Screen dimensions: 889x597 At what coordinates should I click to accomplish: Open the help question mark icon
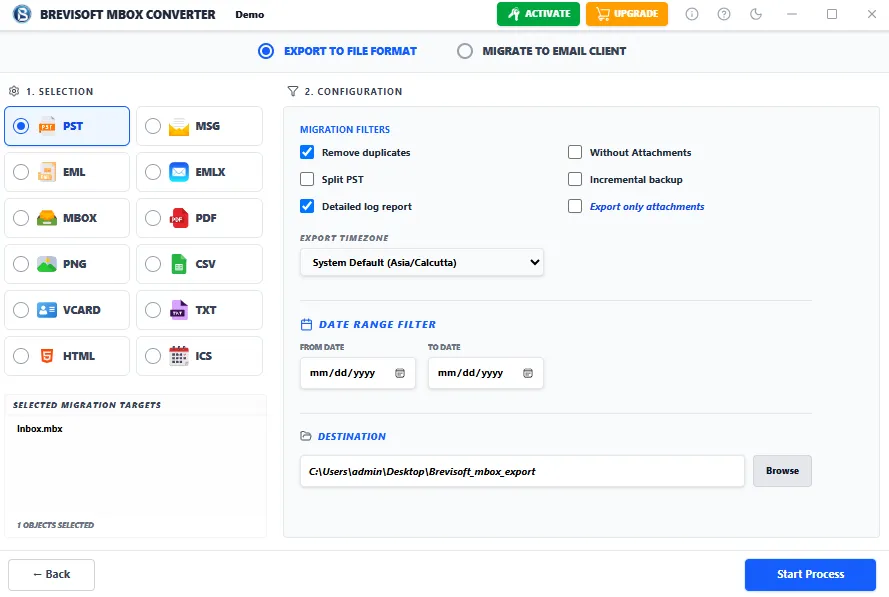[x=724, y=14]
